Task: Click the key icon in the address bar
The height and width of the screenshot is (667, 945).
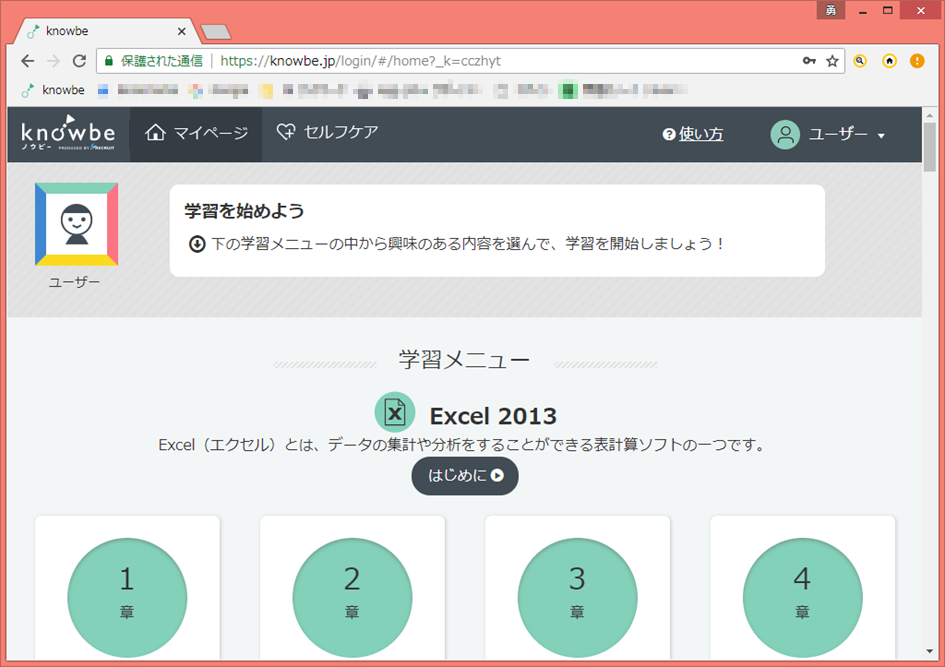Action: 810,61
